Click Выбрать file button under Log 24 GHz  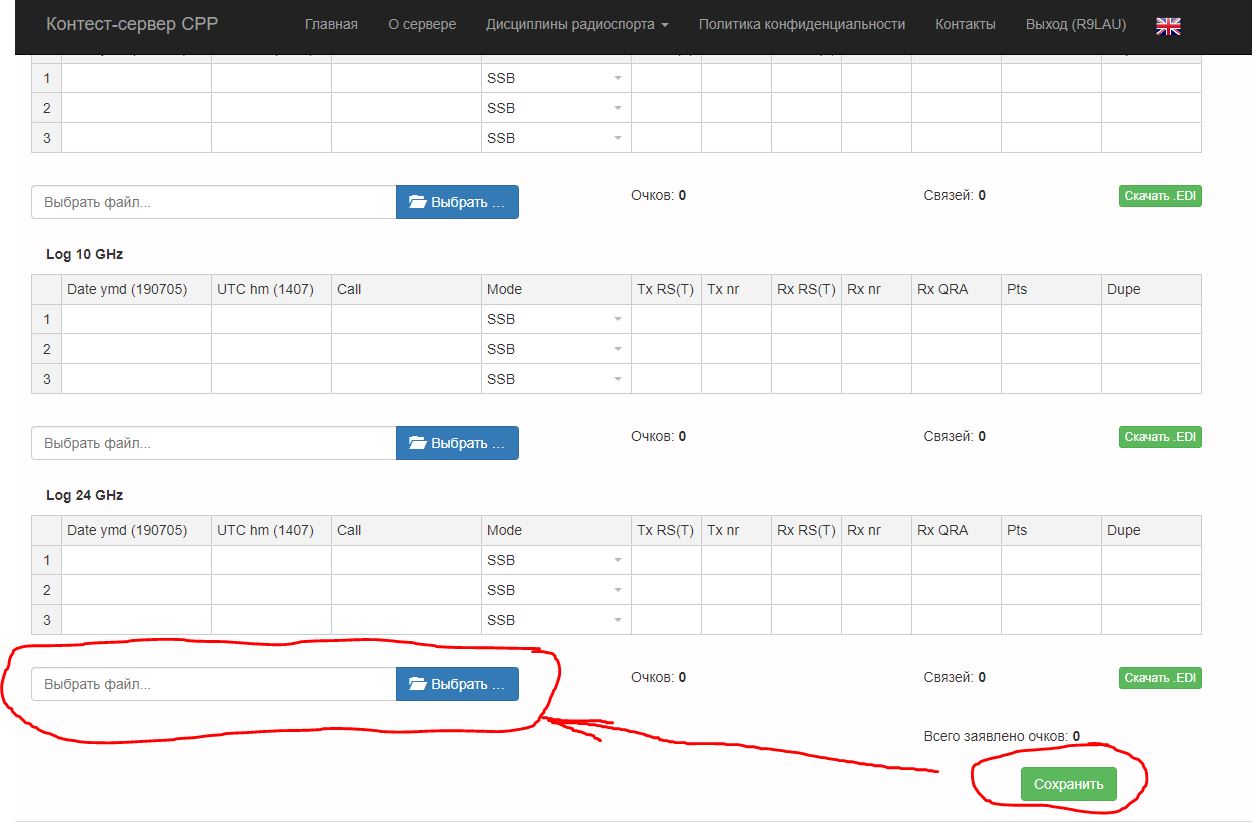tap(458, 684)
